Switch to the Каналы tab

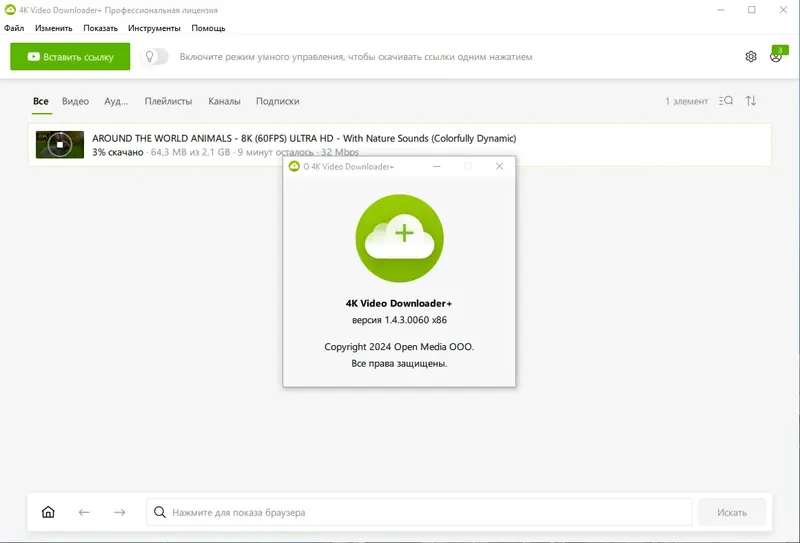(224, 101)
